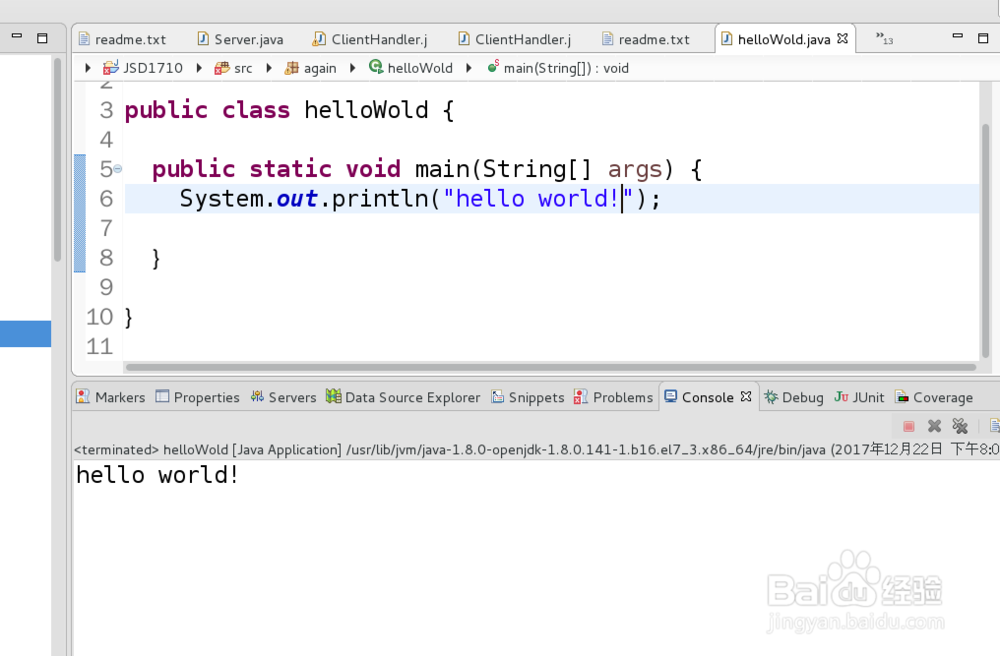1000x656 pixels.
Task: Click the "hello world!" string in line 6
Action: pos(538,198)
